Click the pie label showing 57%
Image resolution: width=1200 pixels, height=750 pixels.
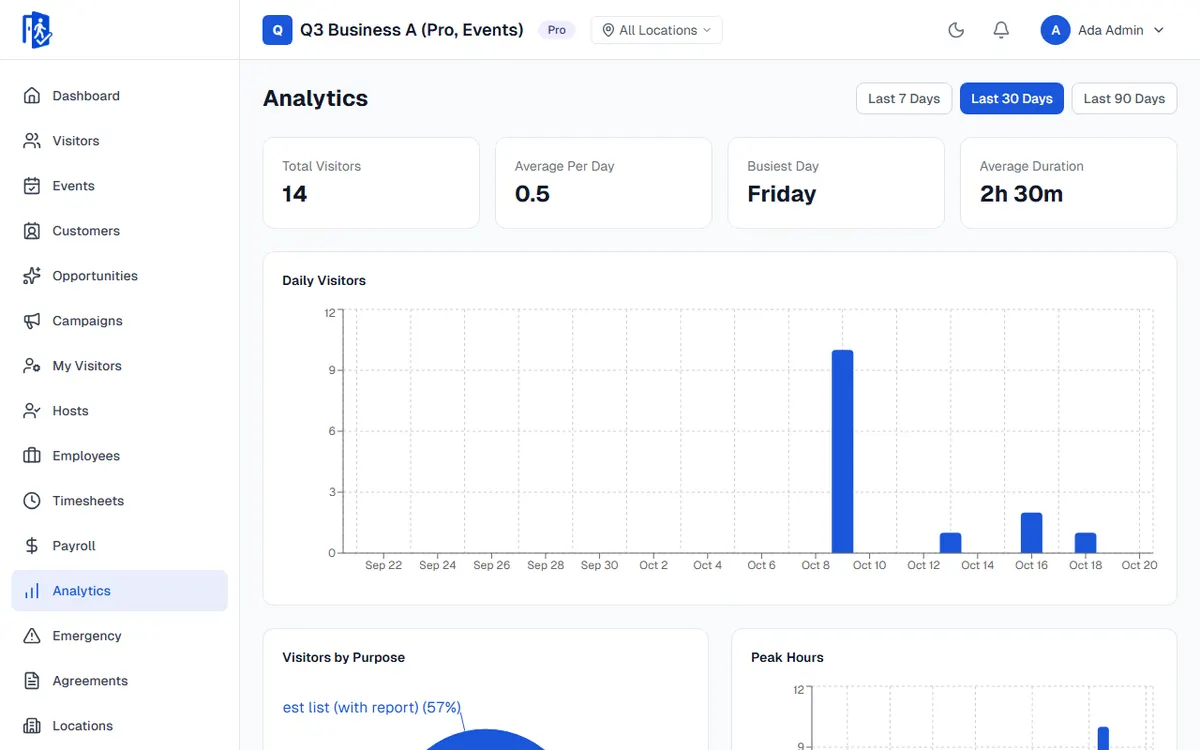click(x=372, y=707)
